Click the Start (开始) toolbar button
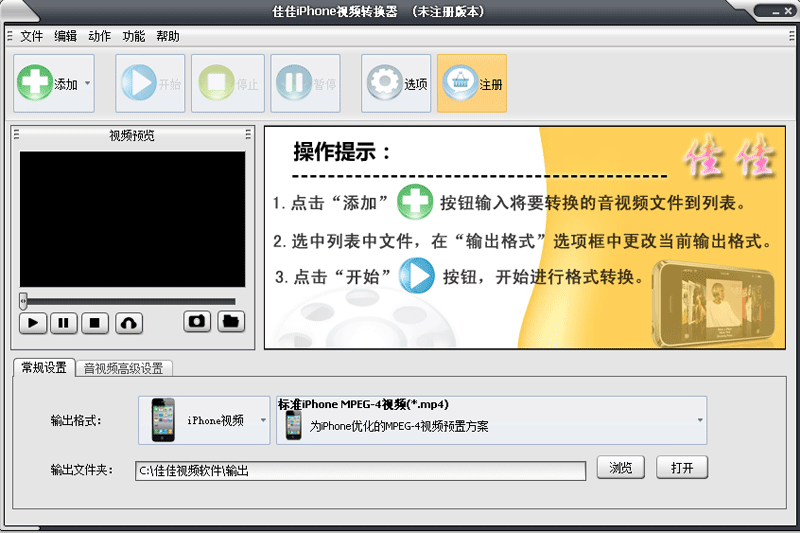The height and width of the screenshot is (533, 800). point(150,83)
